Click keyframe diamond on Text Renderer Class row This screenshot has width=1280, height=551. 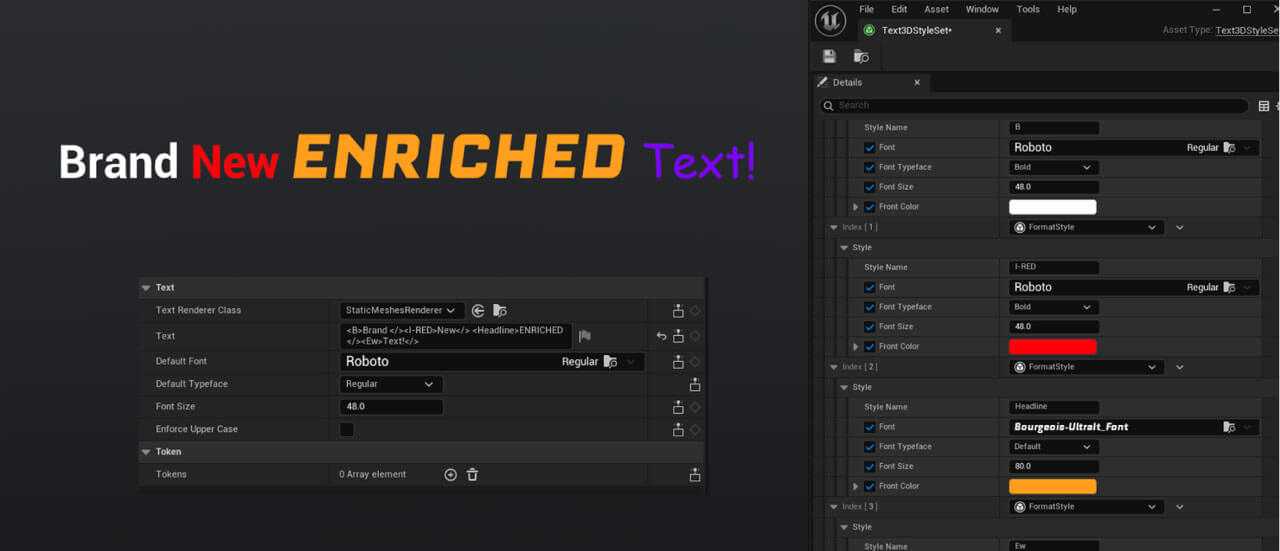[695, 310]
